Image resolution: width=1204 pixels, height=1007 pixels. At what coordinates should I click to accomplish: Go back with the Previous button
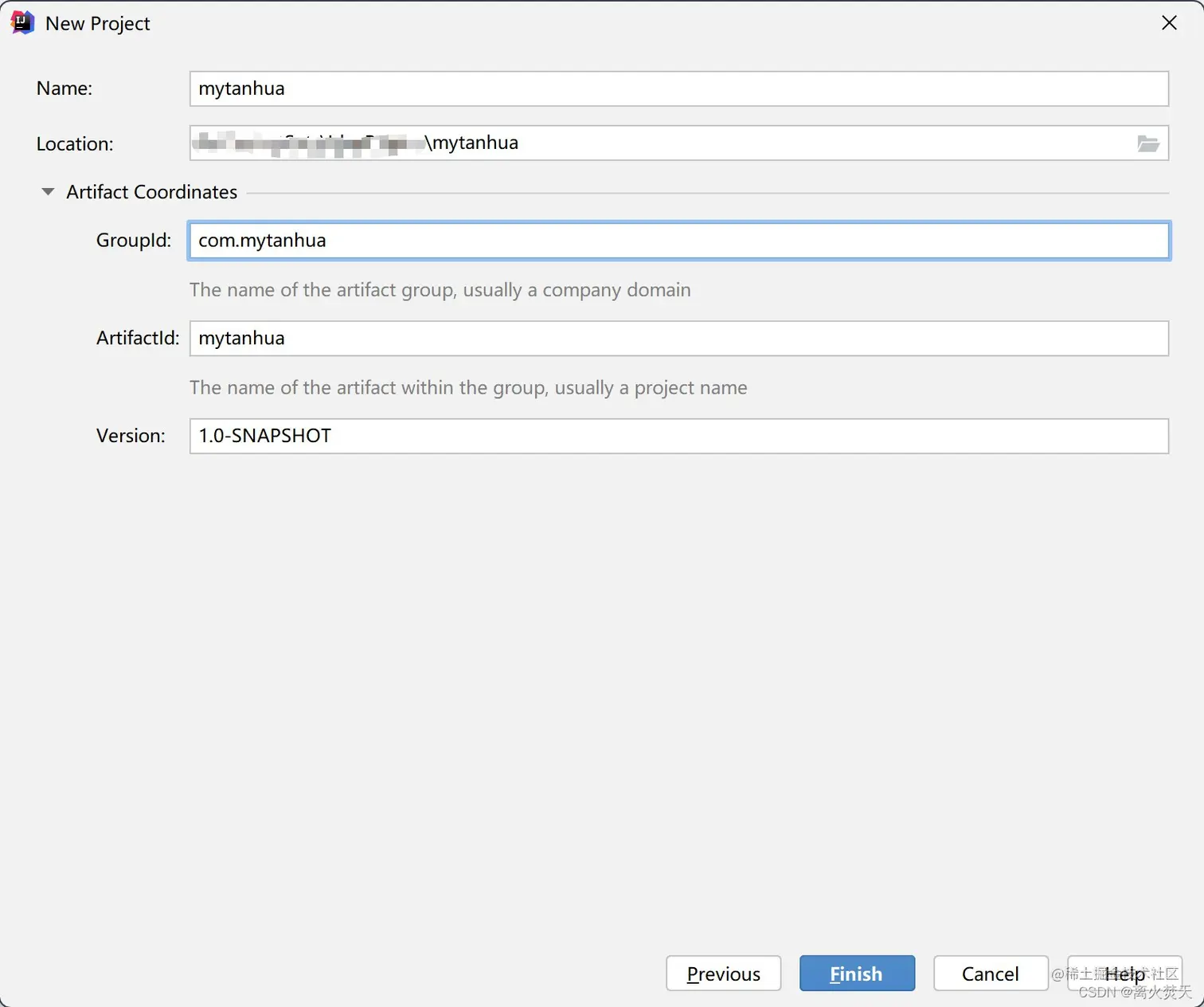723,974
